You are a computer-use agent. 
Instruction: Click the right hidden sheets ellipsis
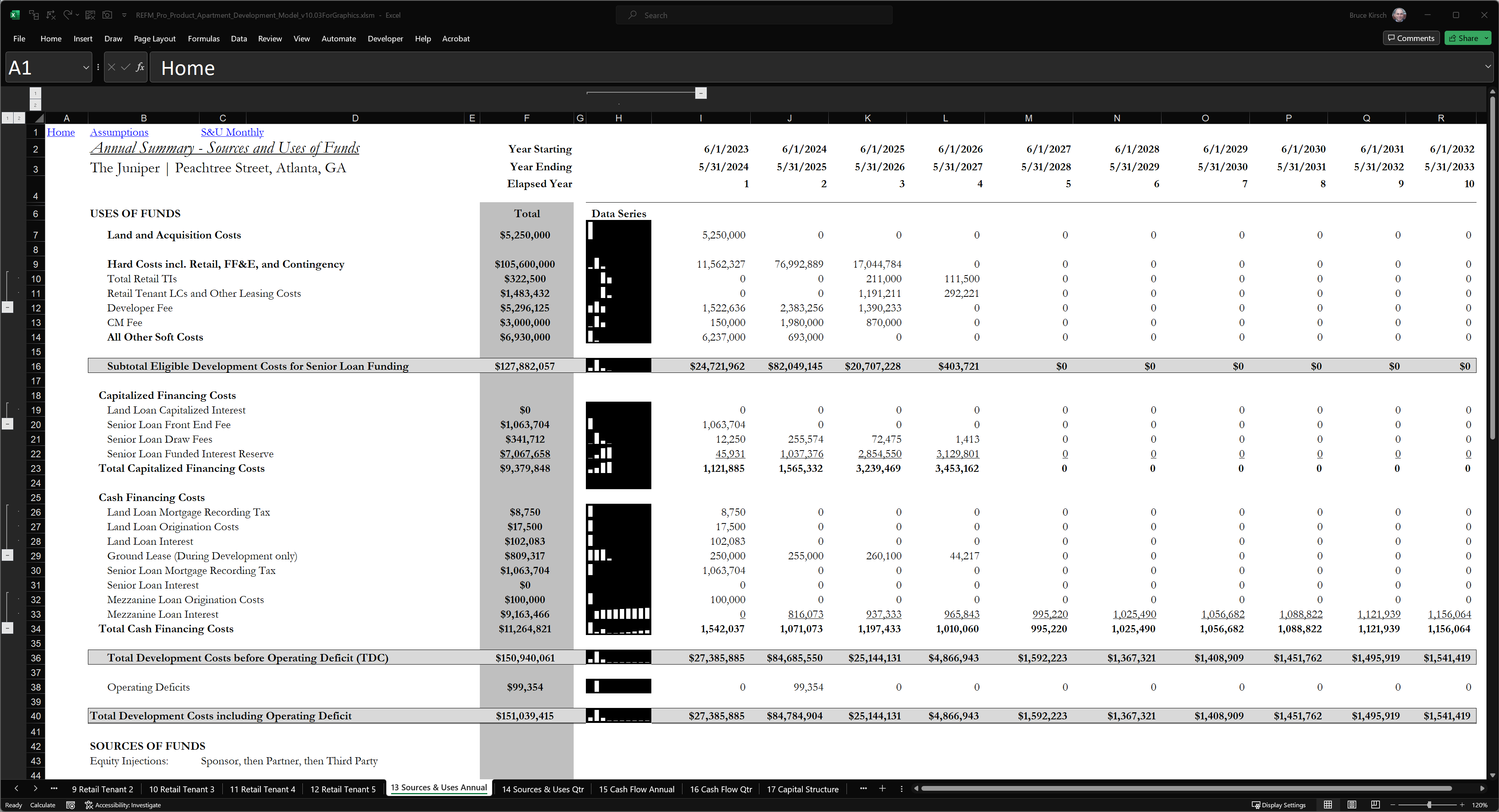click(x=863, y=789)
